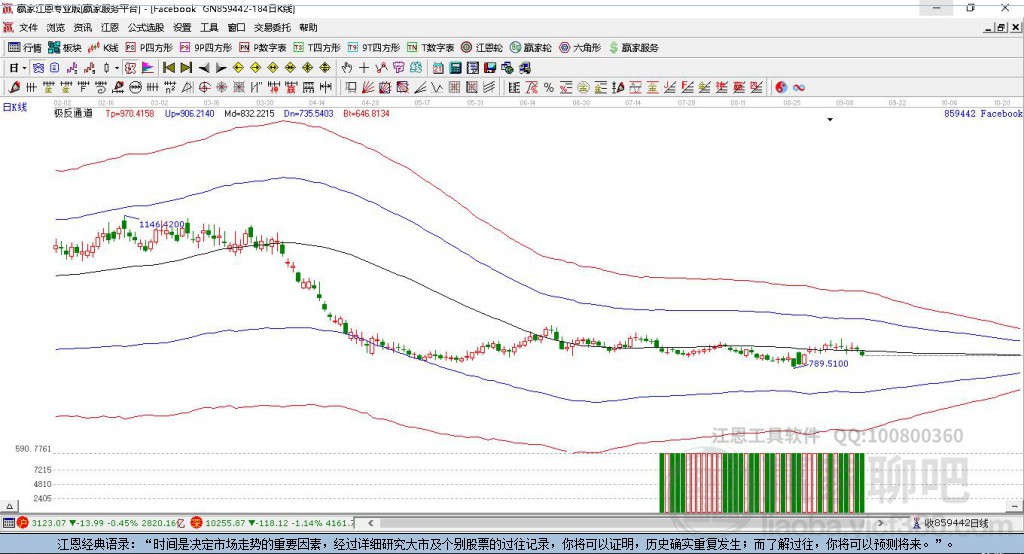The height and width of the screenshot is (554, 1024).
Task: Click the colored flag gradient icon
Action: click(x=148, y=68)
